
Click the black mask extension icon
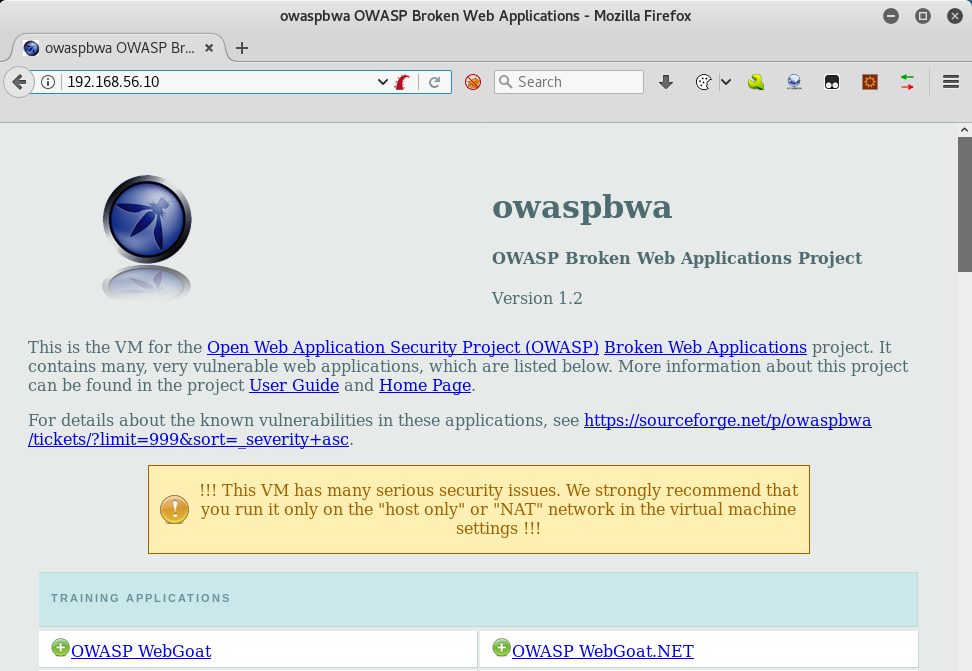coord(832,82)
